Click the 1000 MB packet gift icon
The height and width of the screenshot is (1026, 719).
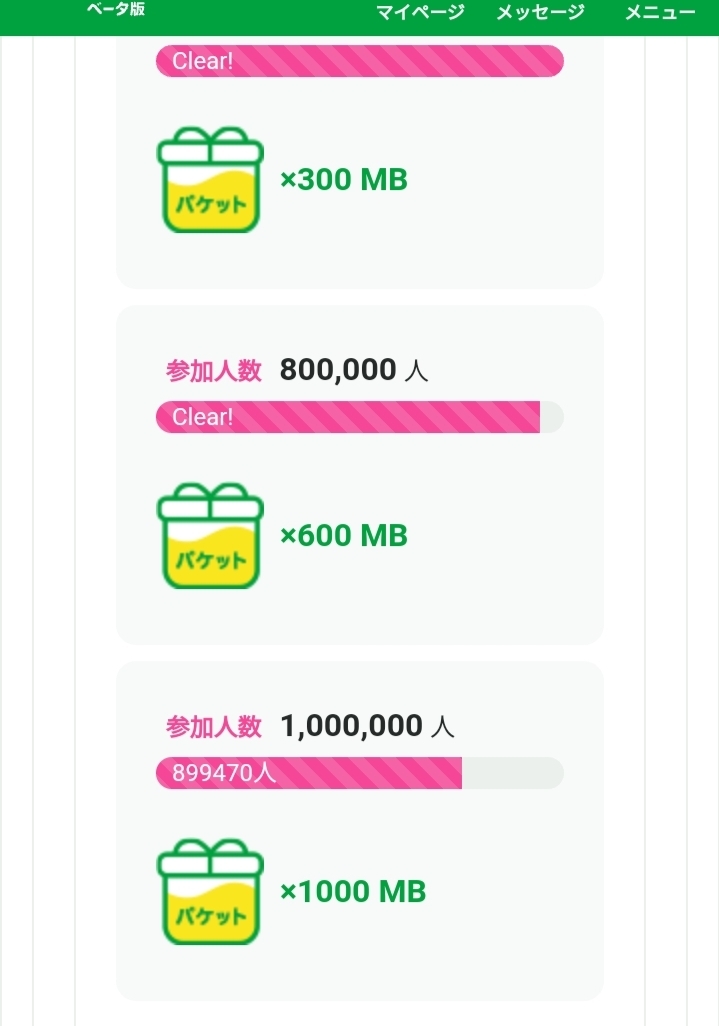[x=210, y=892]
